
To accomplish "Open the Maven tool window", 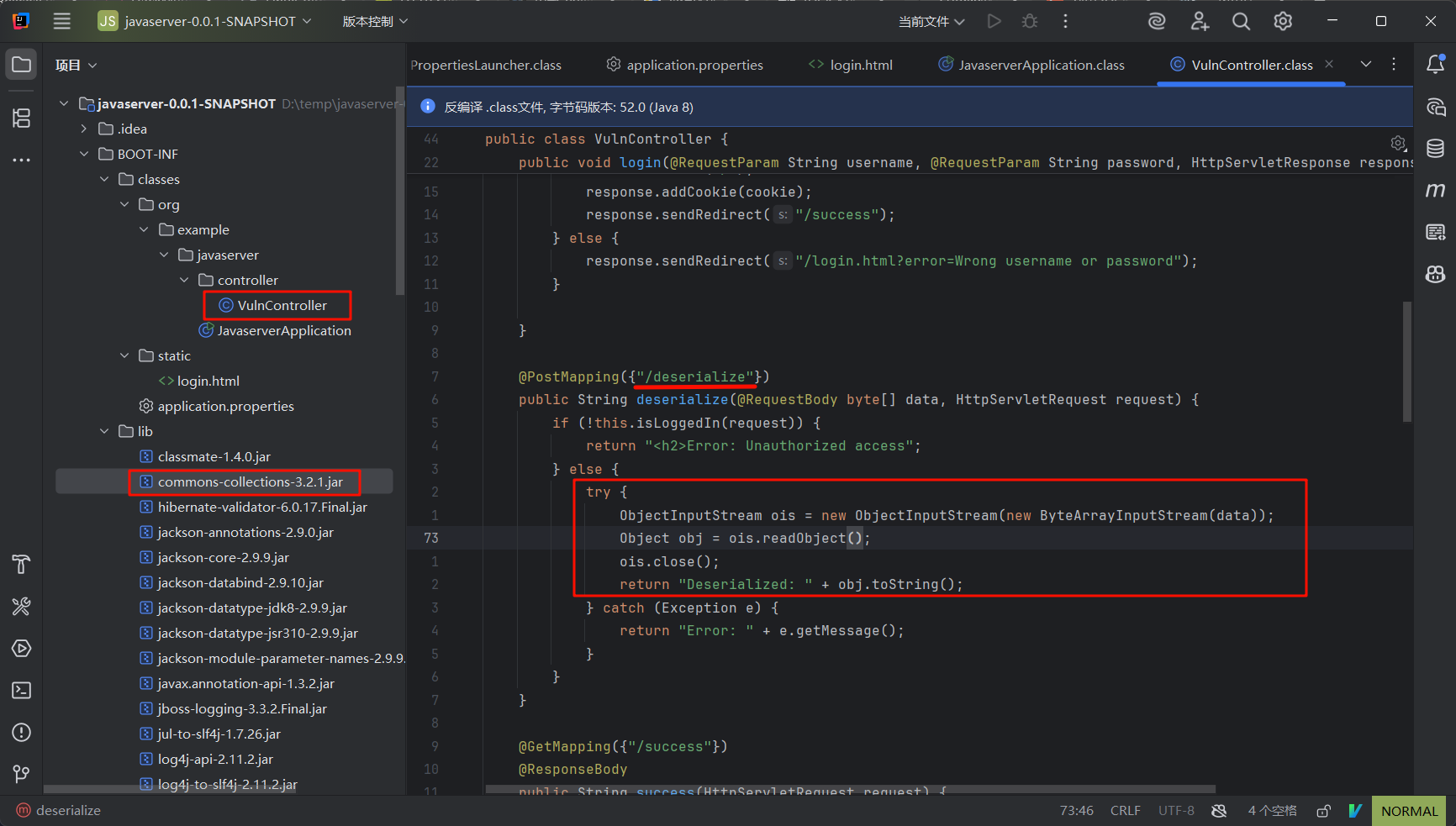I will pyautogui.click(x=1435, y=191).
